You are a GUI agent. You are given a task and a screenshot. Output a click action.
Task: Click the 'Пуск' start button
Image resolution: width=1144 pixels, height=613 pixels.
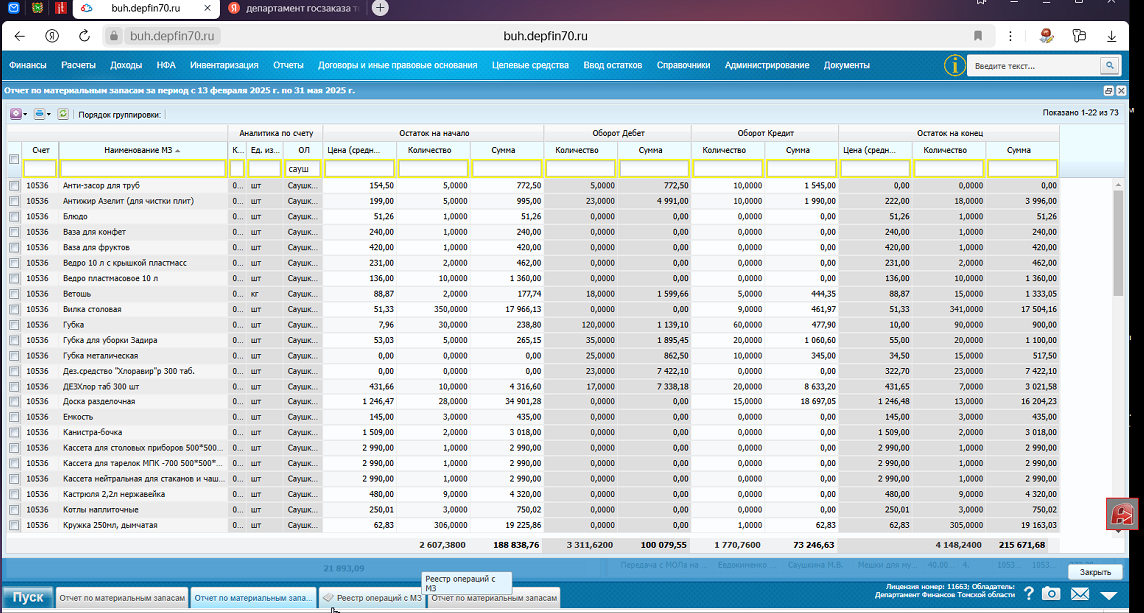pos(28,597)
